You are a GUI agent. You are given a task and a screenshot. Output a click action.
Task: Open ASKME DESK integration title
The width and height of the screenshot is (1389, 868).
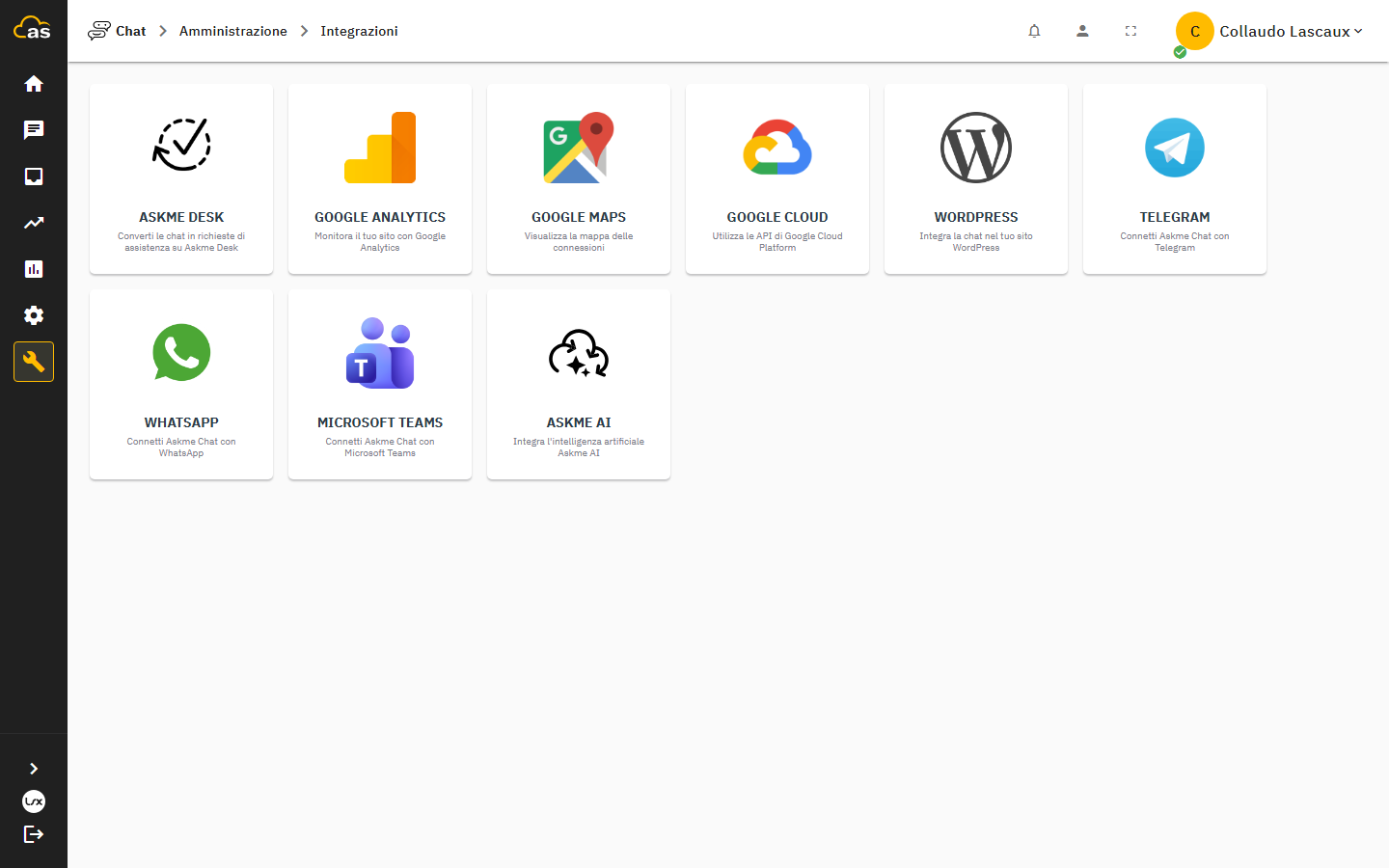coord(181,217)
